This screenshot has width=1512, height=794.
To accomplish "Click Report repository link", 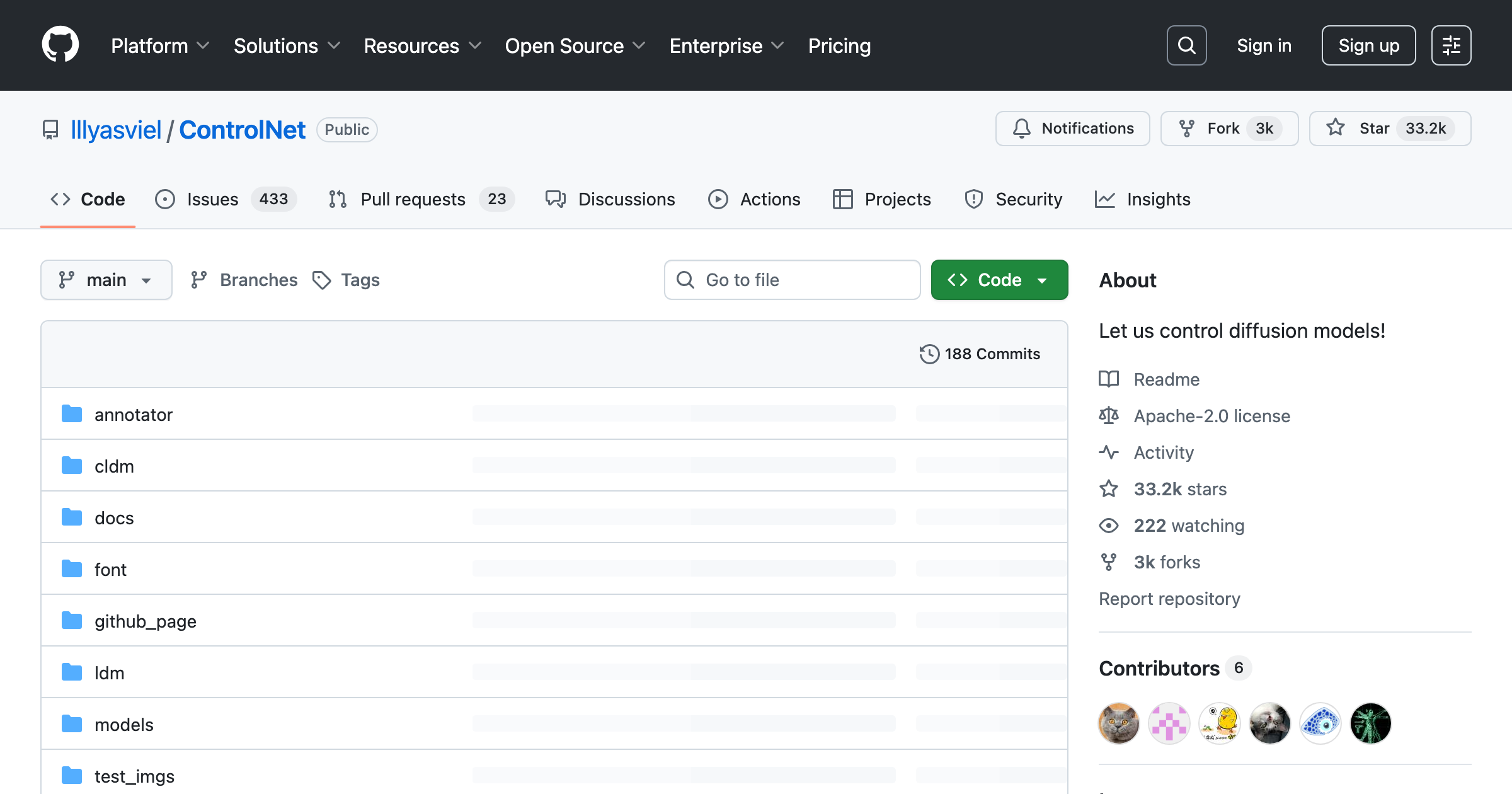I will (1169, 599).
